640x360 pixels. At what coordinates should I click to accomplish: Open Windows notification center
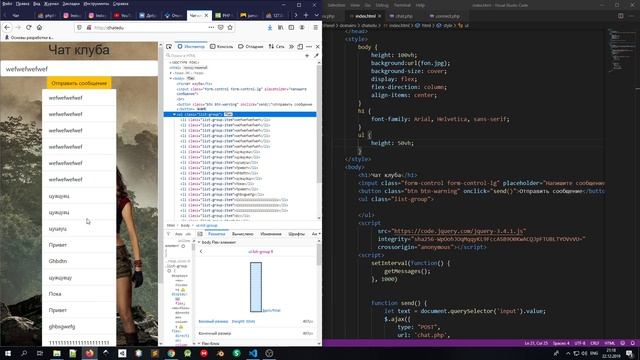(x=630, y=353)
